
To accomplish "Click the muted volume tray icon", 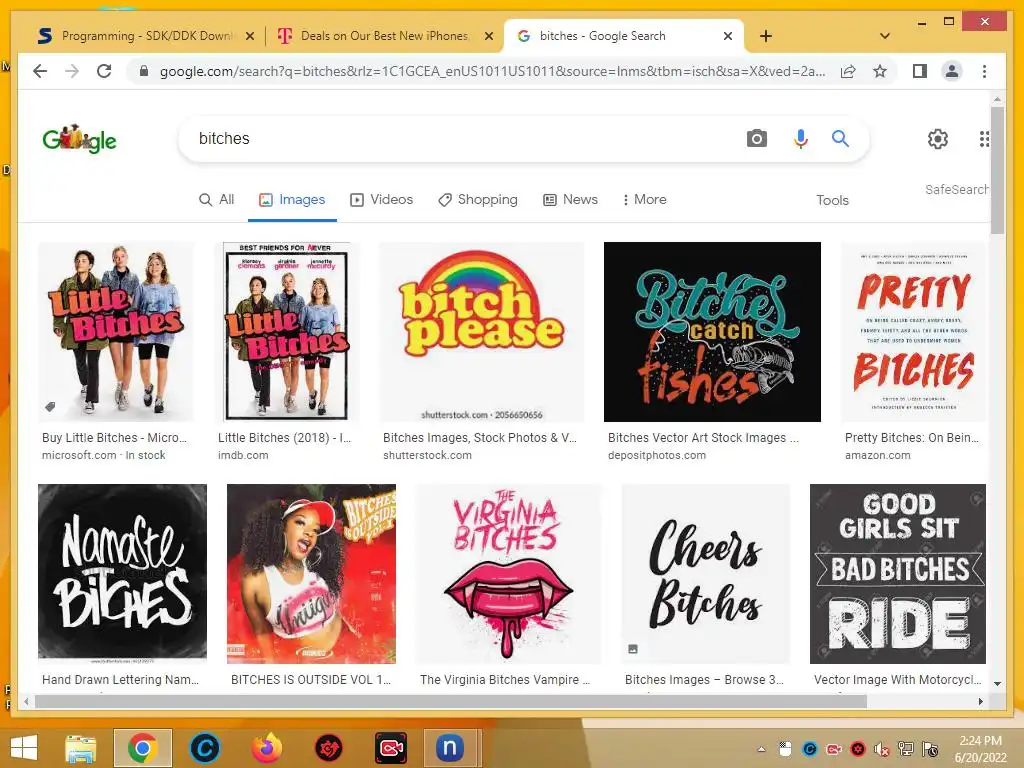I will coord(882,749).
